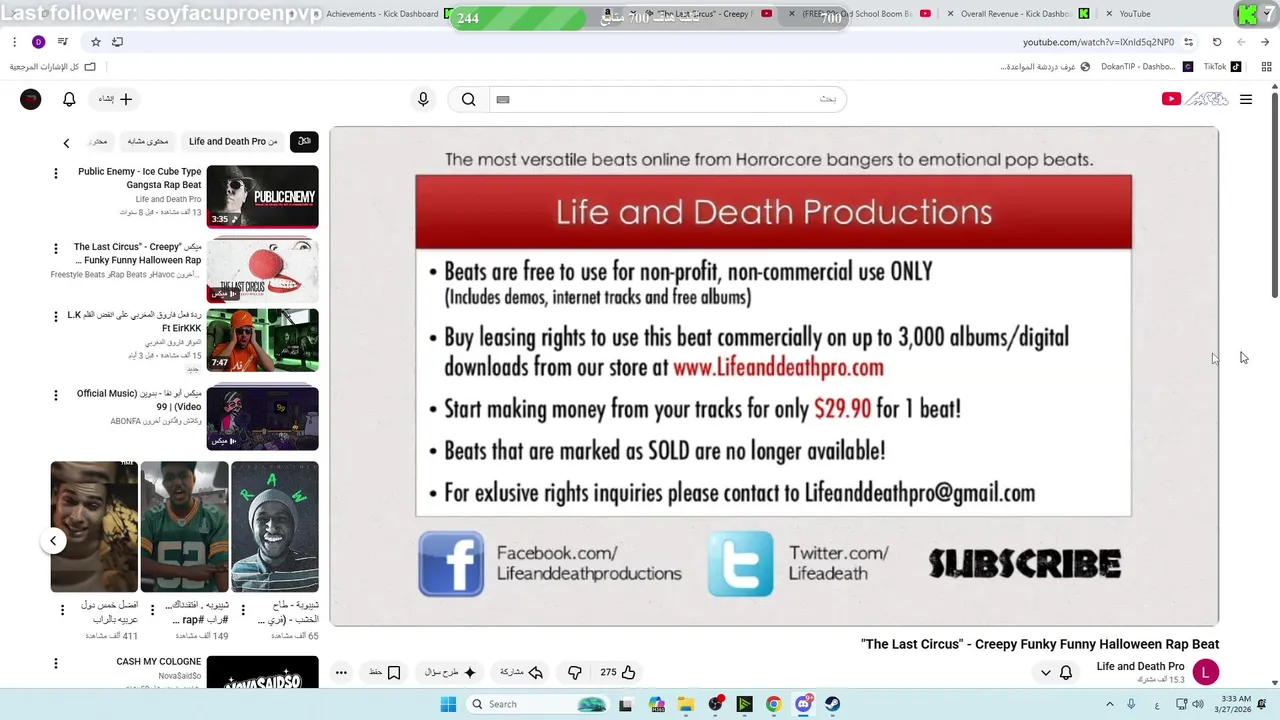Open The Last Circus mix thumbnail
The width and height of the screenshot is (1280, 720).
pyautogui.click(x=262, y=270)
